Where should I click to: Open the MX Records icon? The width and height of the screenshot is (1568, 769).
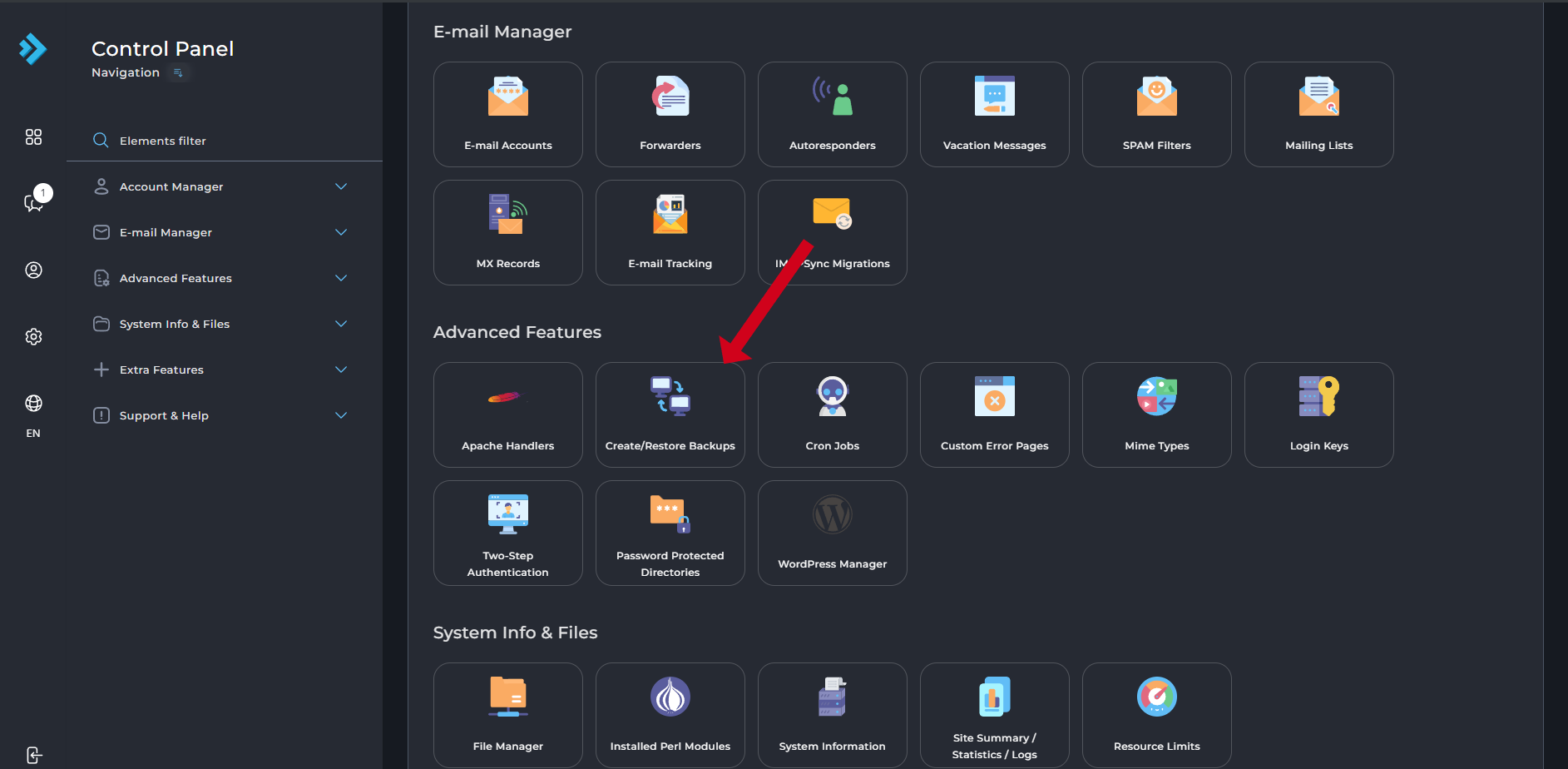pos(507,215)
